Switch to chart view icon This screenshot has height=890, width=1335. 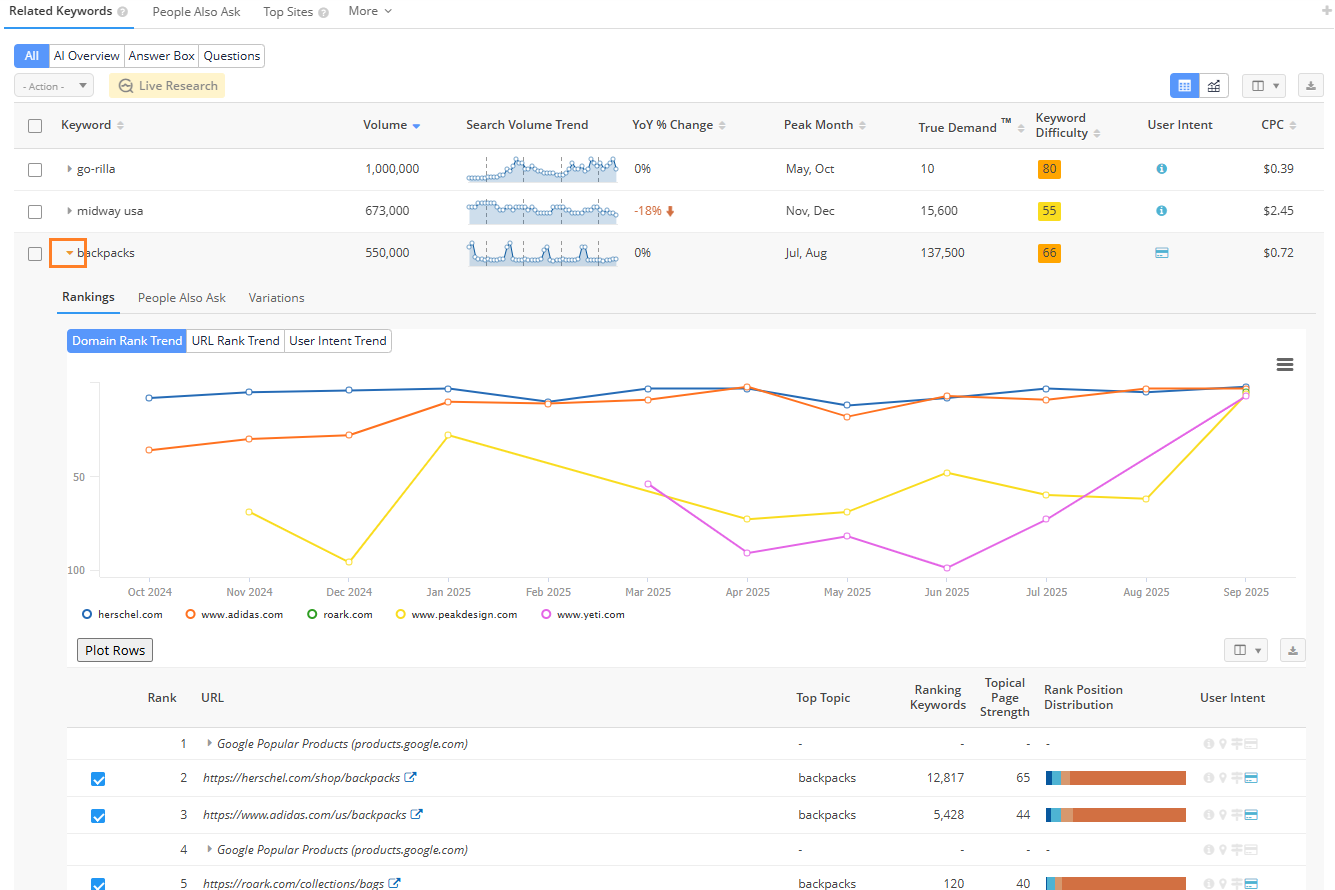1213,86
